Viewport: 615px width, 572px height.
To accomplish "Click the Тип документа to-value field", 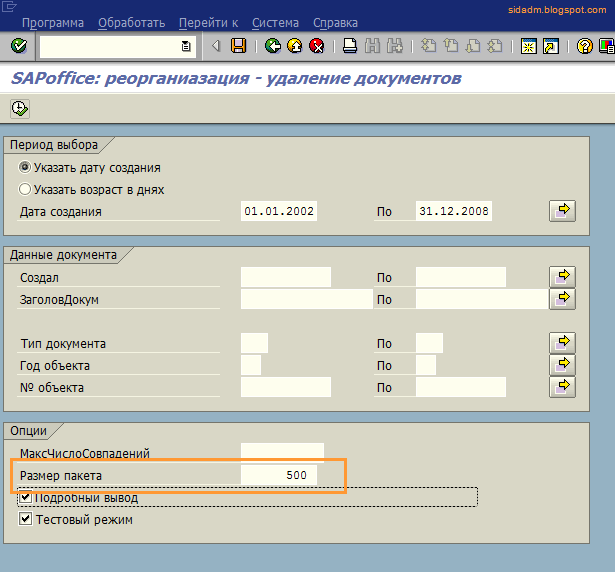I will pyautogui.click(x=429, y=343).
